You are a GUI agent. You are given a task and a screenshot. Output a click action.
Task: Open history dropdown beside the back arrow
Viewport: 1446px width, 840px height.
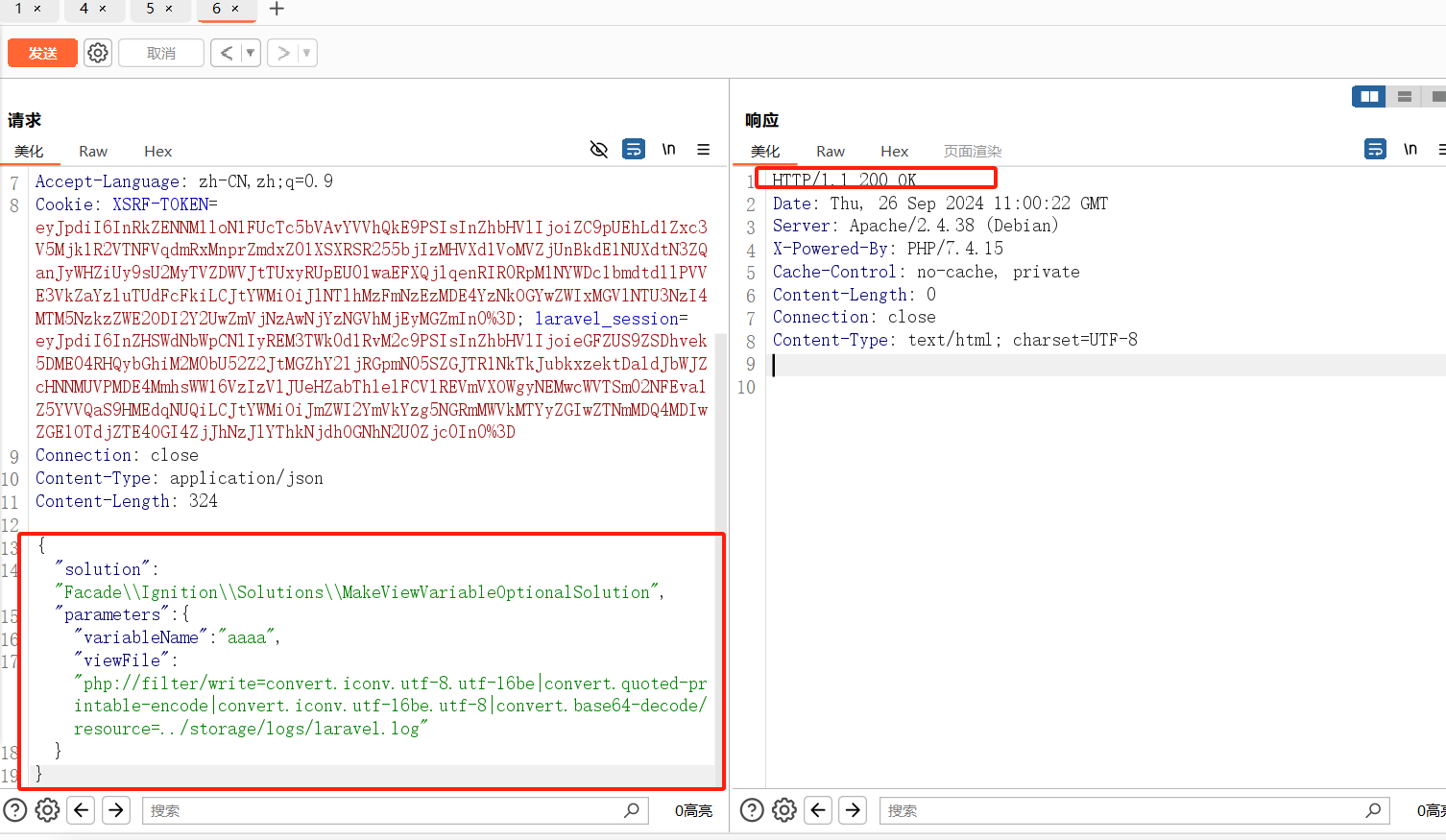(251, 53)
